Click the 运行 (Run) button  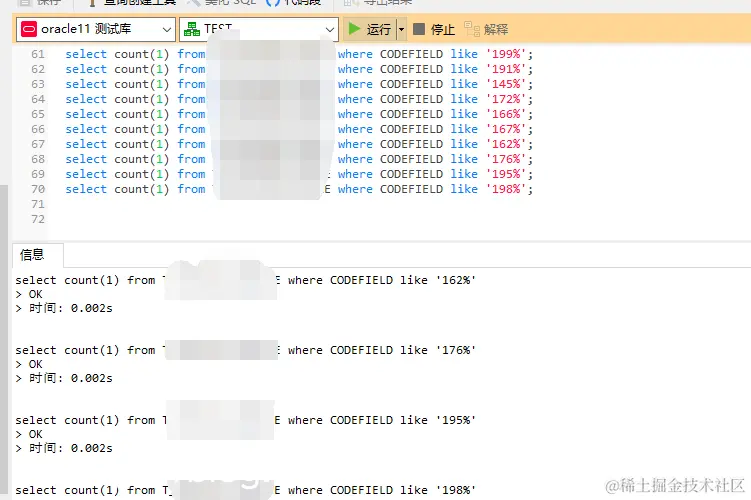[370, 29]
